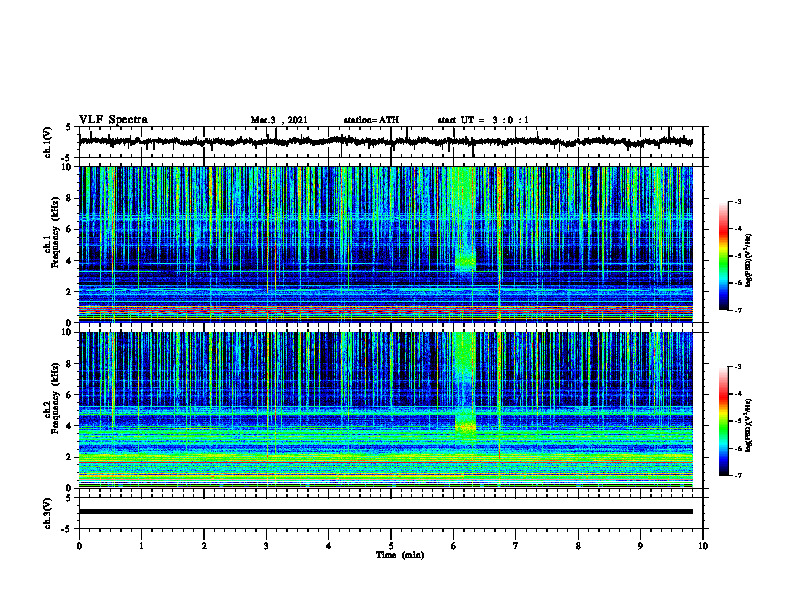This screenshot has height=612, width=792.
Task: Click the time axis tick label "10"
Action: coord(703,546)
